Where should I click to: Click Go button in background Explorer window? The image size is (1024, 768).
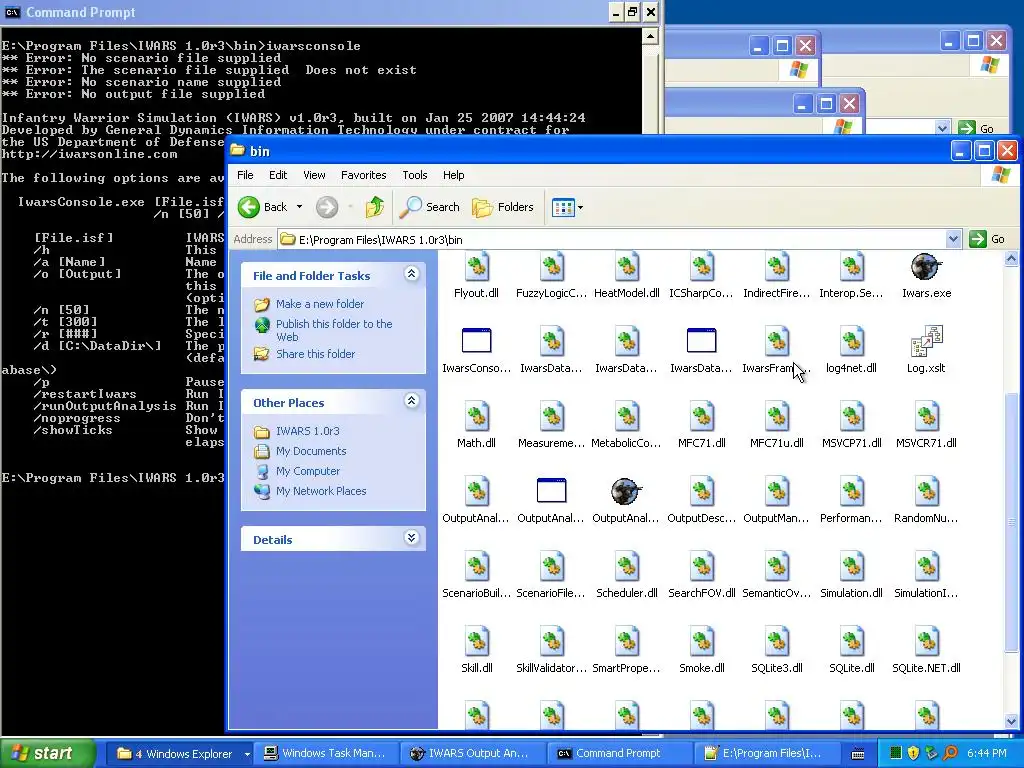pos(978,128)
